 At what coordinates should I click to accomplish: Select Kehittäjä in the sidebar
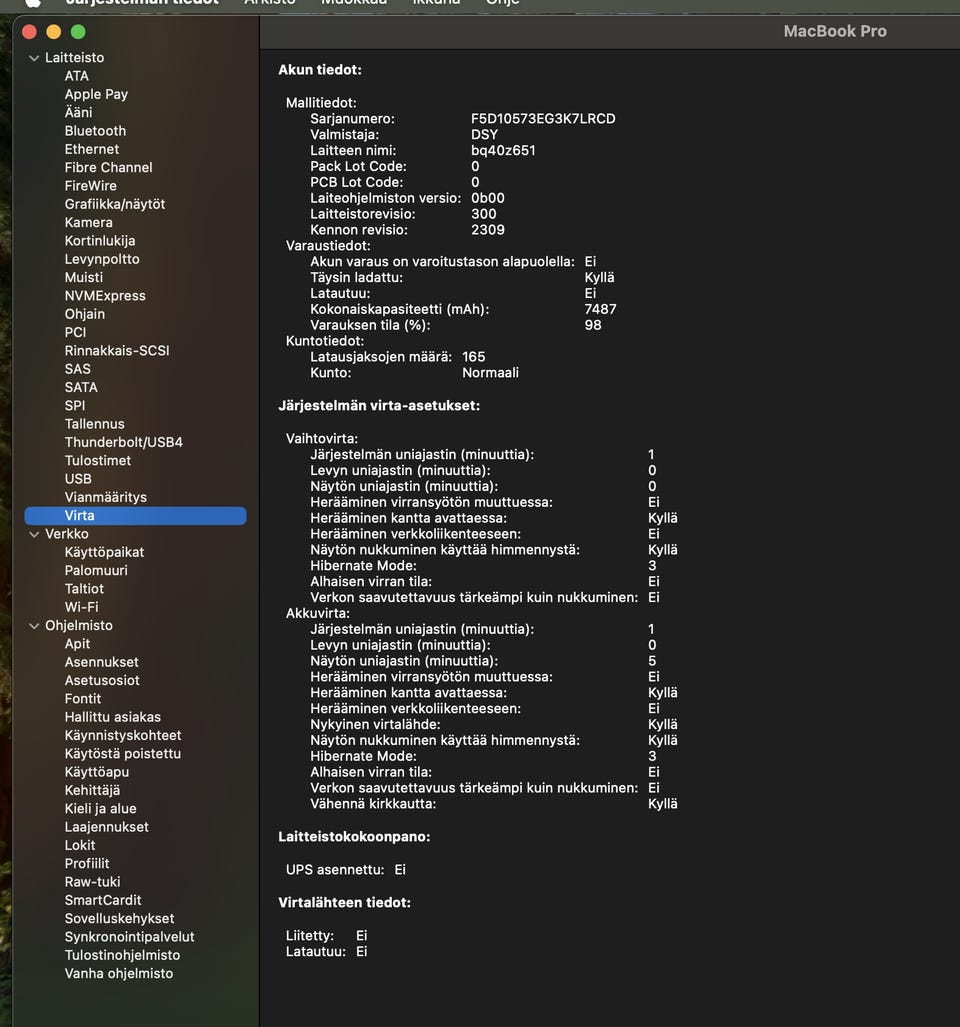coord(92,791)
